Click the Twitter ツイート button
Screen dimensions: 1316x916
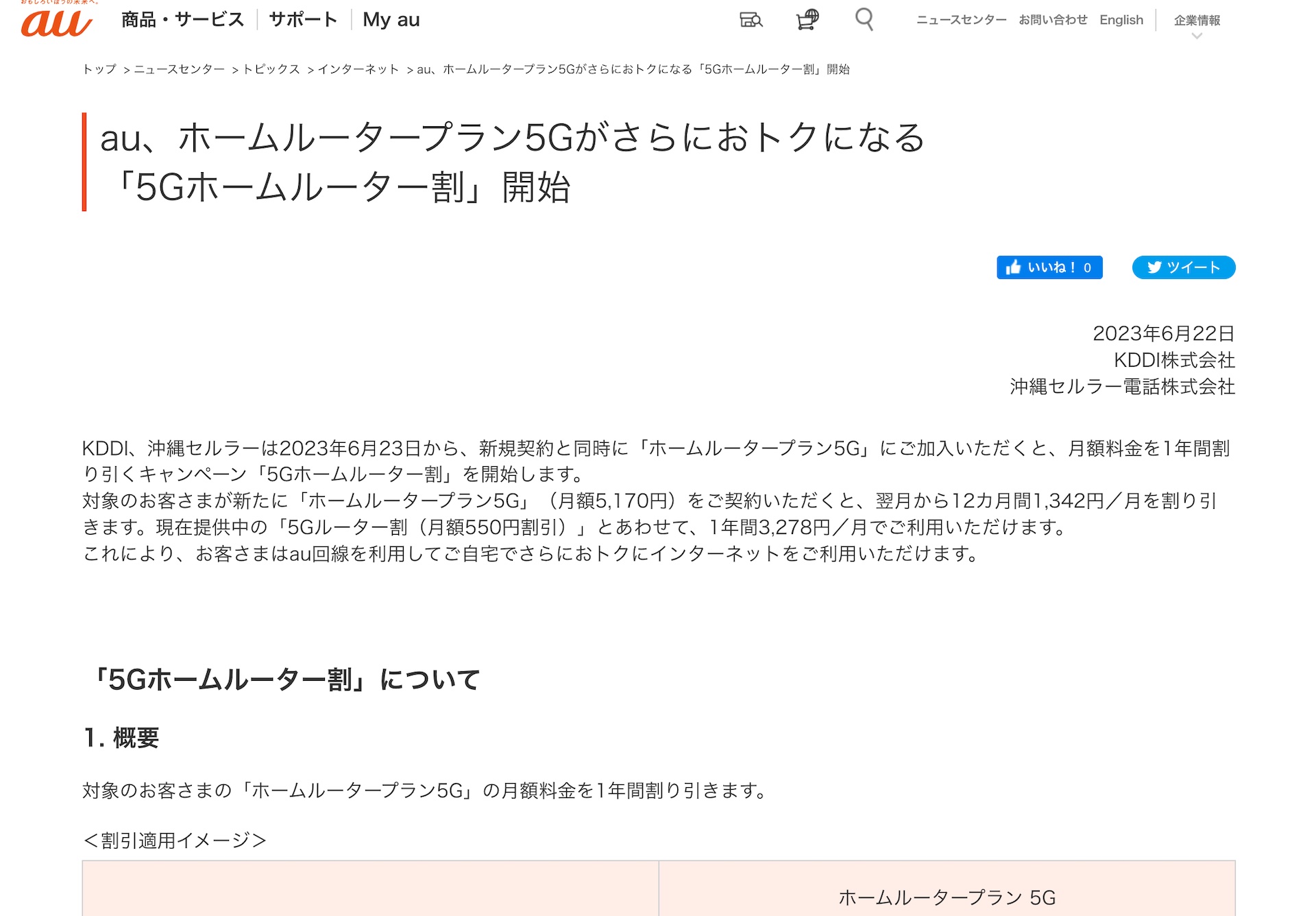1183,267
